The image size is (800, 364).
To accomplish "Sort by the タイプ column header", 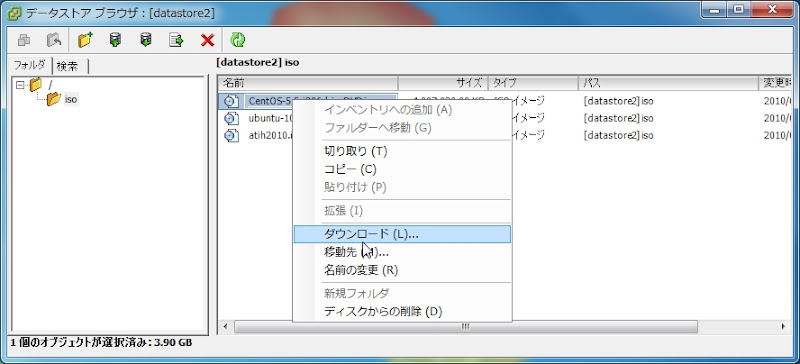I will click(x=533, y=83).
